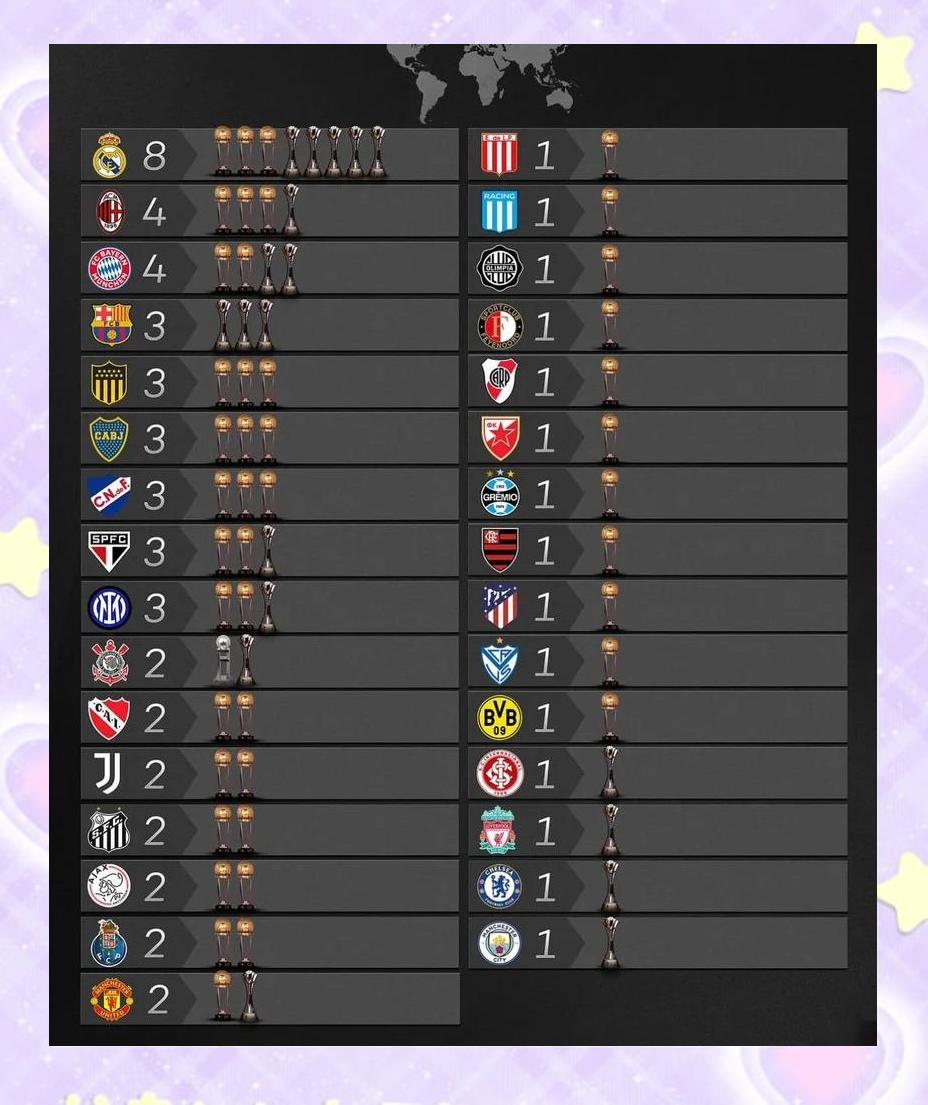The width and height of the screenshot is (928, 1105).
Task: Select the Borussia Dortmund BVB badge
Action: pos(500,718)
